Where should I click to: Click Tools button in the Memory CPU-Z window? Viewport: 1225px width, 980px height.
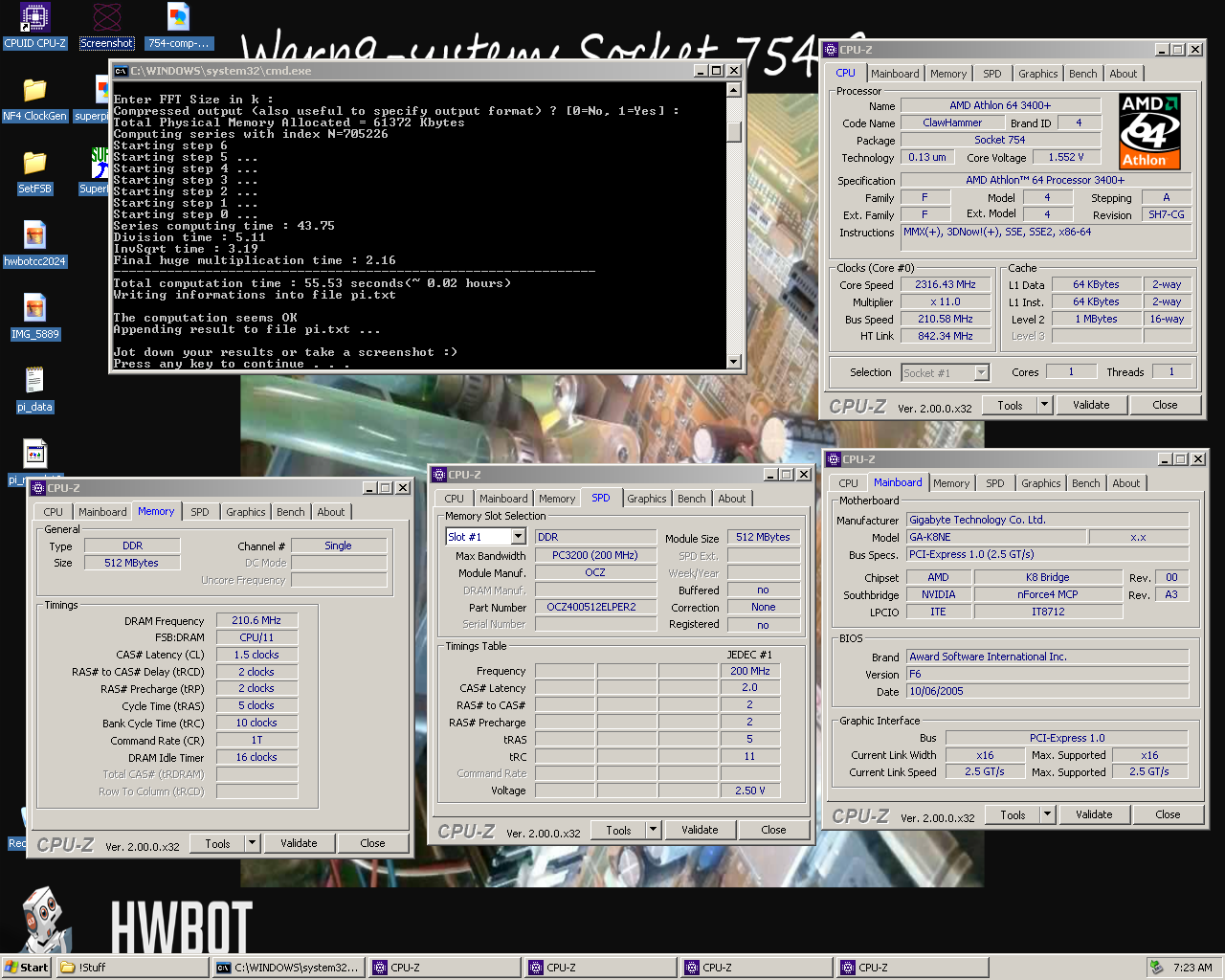pyautogui.click(x=218, y=843)
